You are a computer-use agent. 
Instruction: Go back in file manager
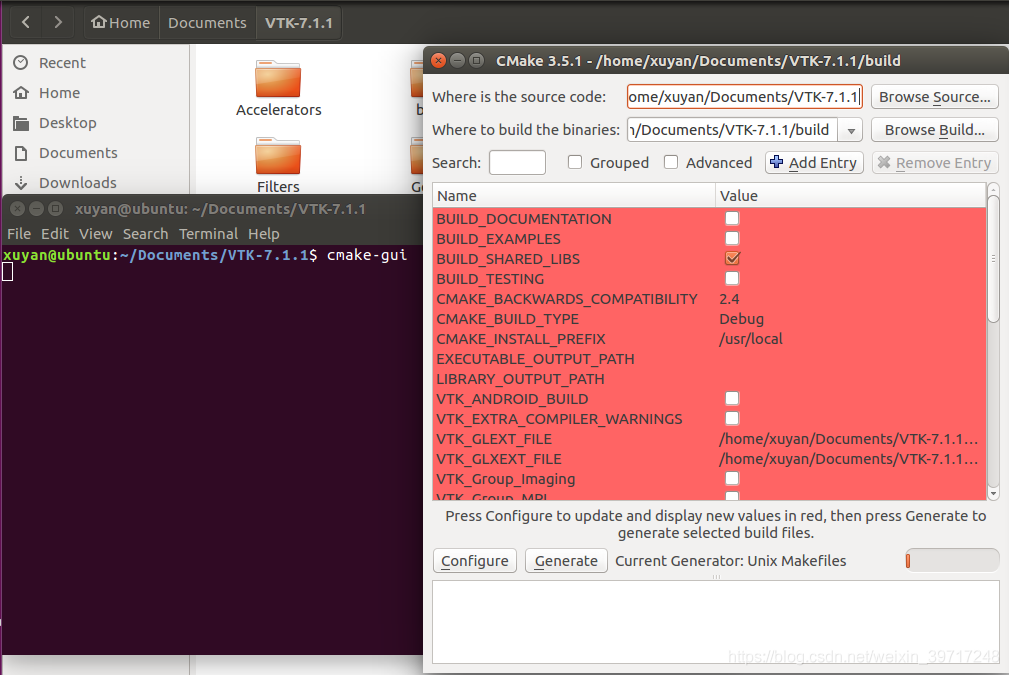26,23
